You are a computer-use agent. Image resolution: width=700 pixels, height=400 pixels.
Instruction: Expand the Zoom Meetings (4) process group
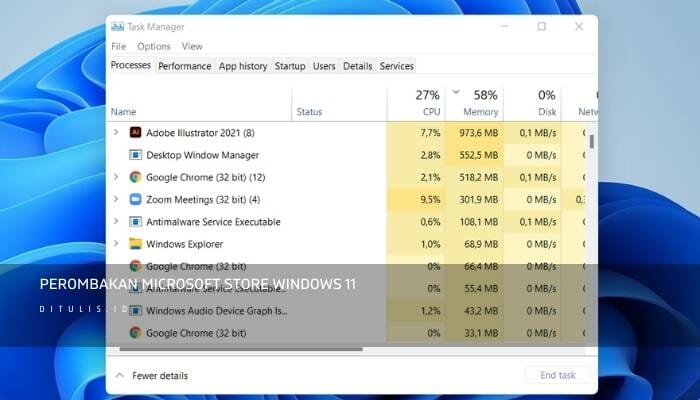pos(116,199)
